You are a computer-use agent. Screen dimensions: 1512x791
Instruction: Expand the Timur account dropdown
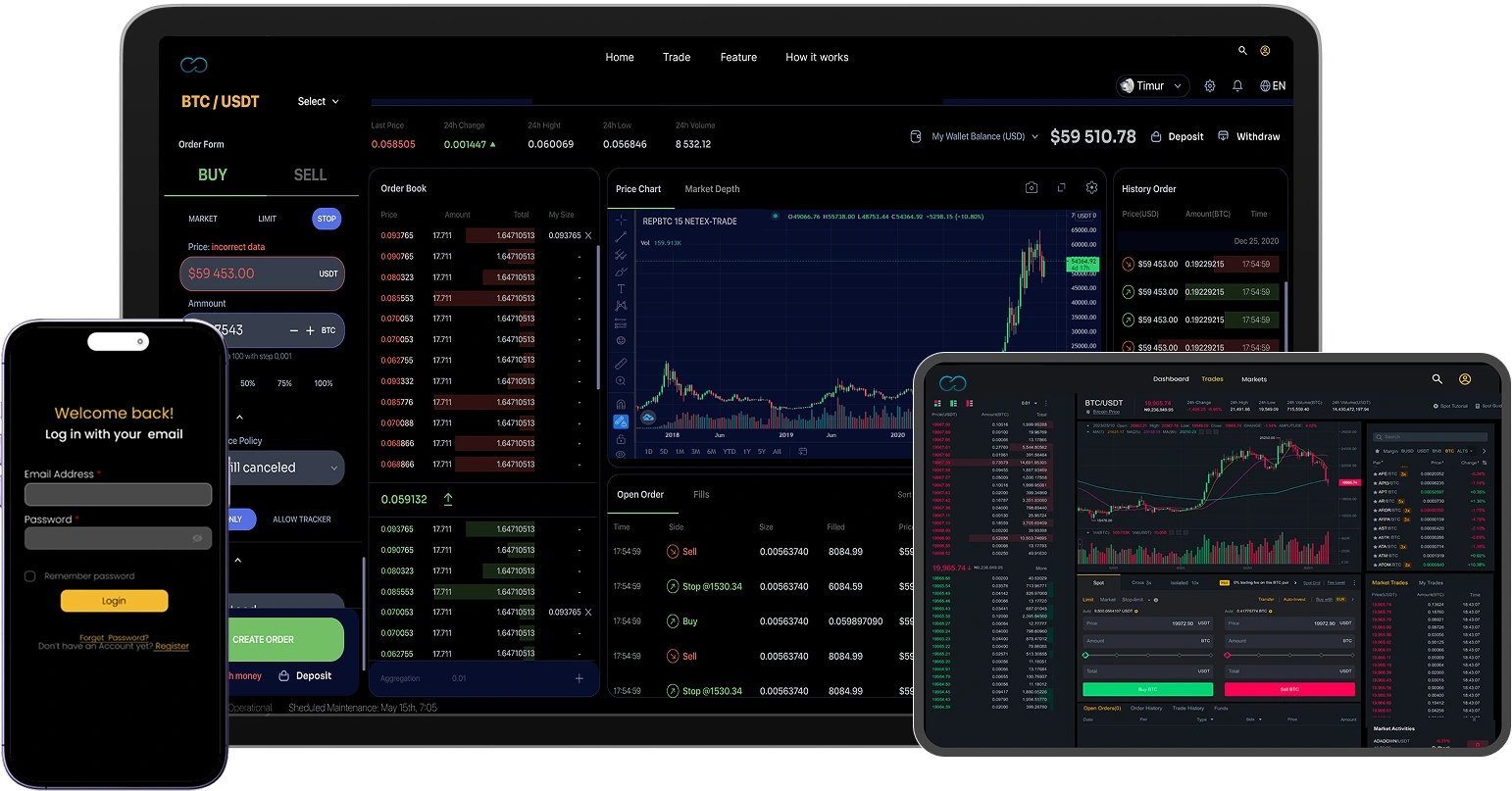coord(1153,85)
